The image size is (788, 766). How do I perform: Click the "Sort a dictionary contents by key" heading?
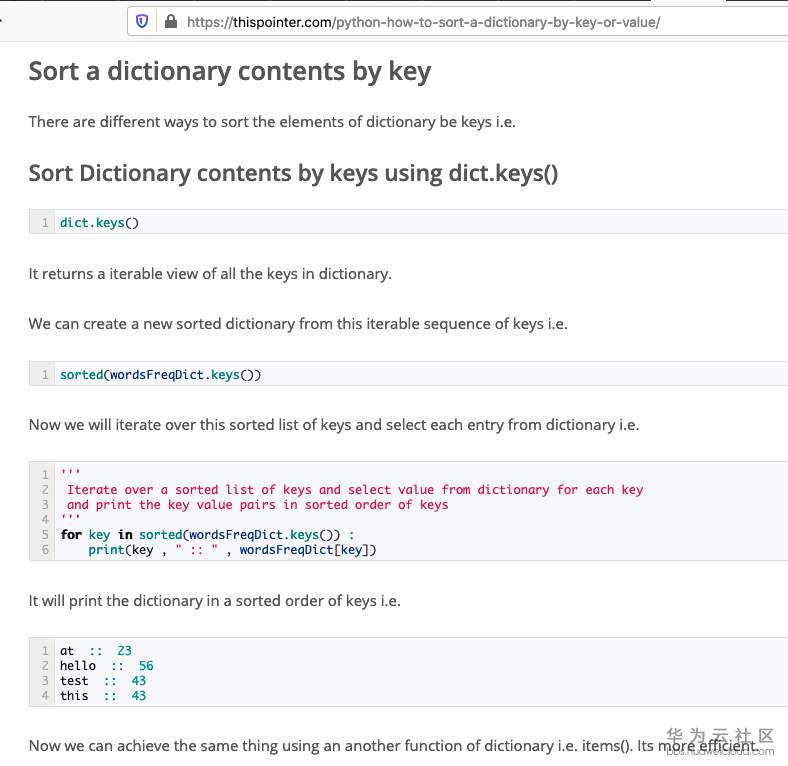[x=229, y=71]
